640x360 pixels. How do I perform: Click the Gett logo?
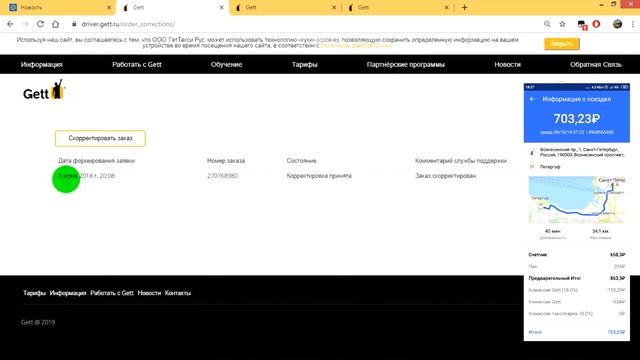44,90
